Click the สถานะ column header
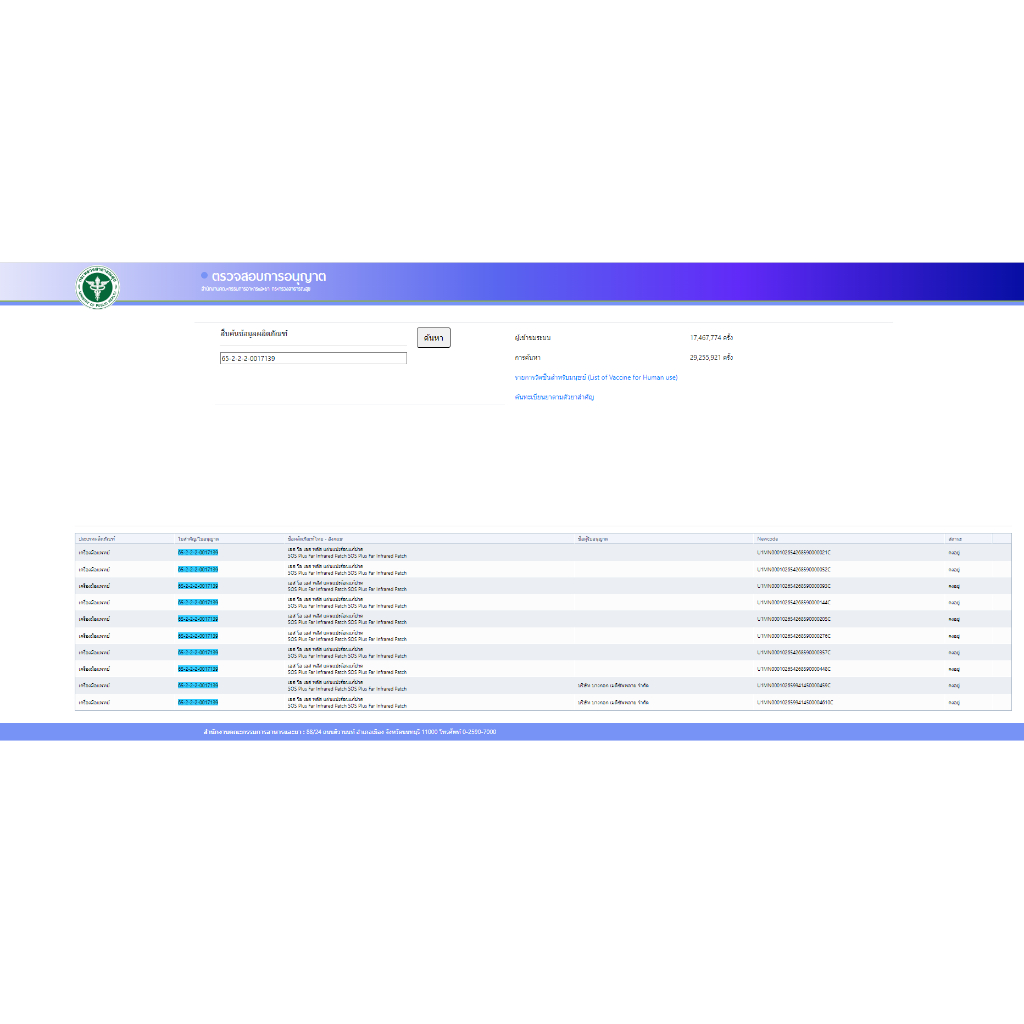The width and height of the screenshot is (1024, 1024). [955, 539]
